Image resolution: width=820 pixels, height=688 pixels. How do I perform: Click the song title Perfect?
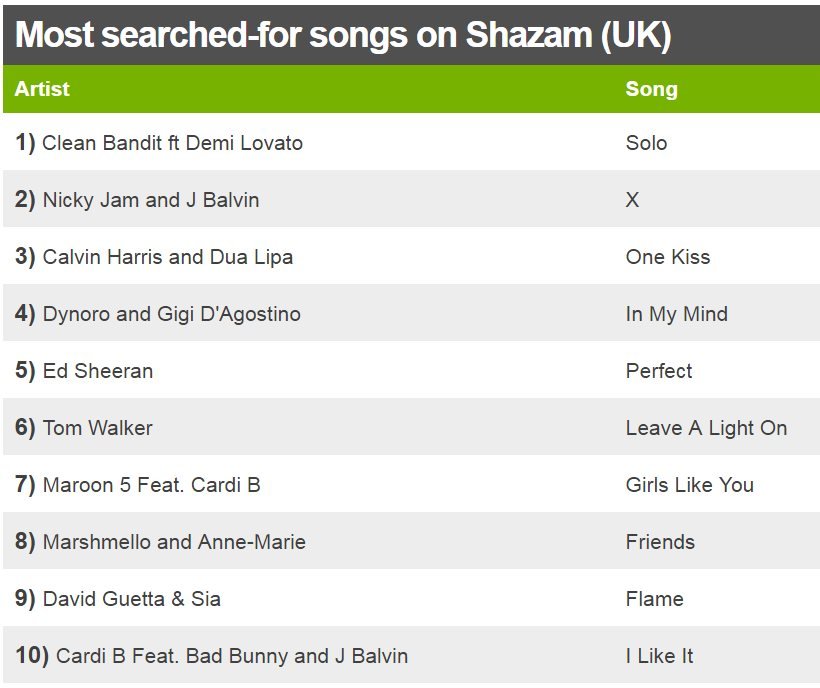(658, 371)
